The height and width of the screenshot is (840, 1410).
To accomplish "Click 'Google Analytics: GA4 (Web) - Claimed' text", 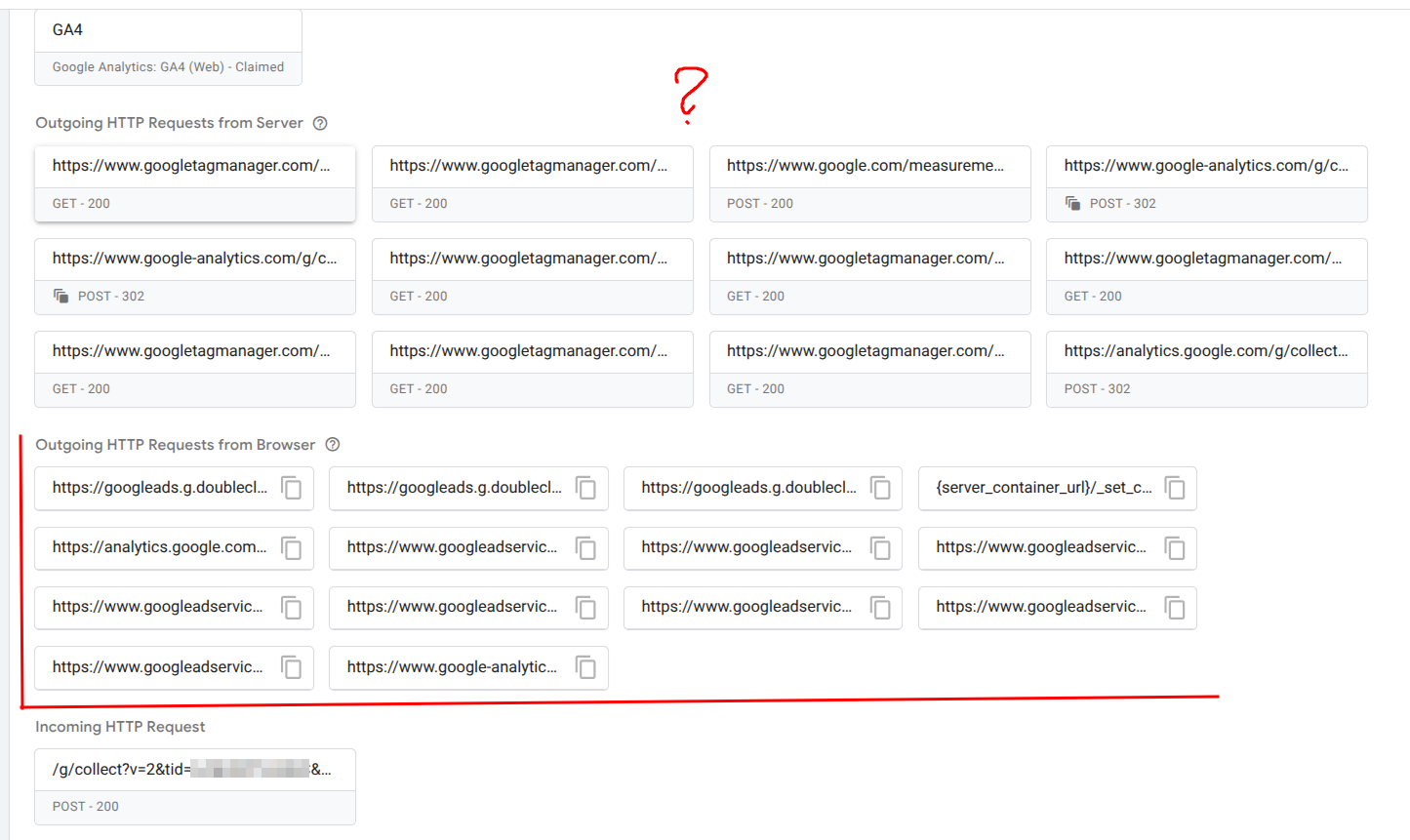I will (168, 67).
